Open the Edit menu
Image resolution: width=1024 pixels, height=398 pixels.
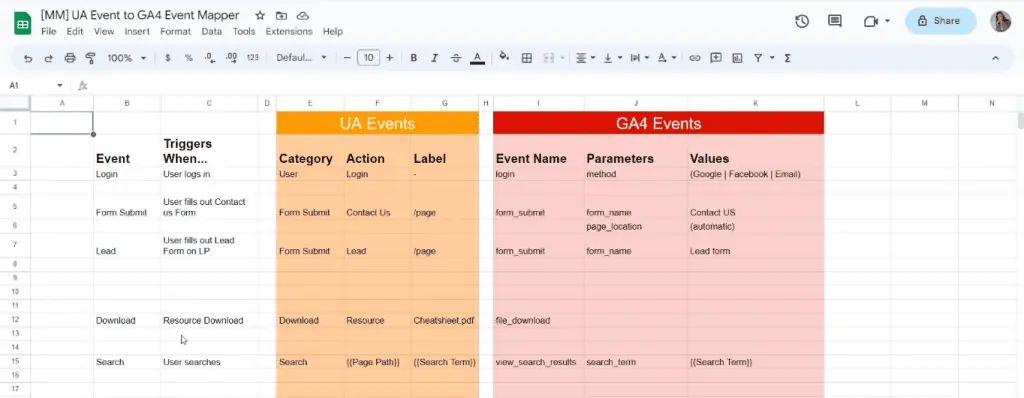point(74,31)
